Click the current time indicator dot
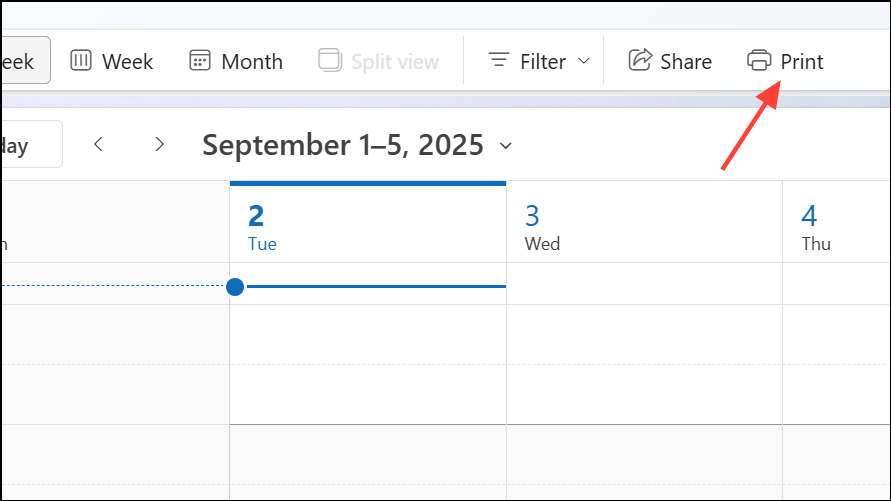891x501 pixels. pos(235,287)
